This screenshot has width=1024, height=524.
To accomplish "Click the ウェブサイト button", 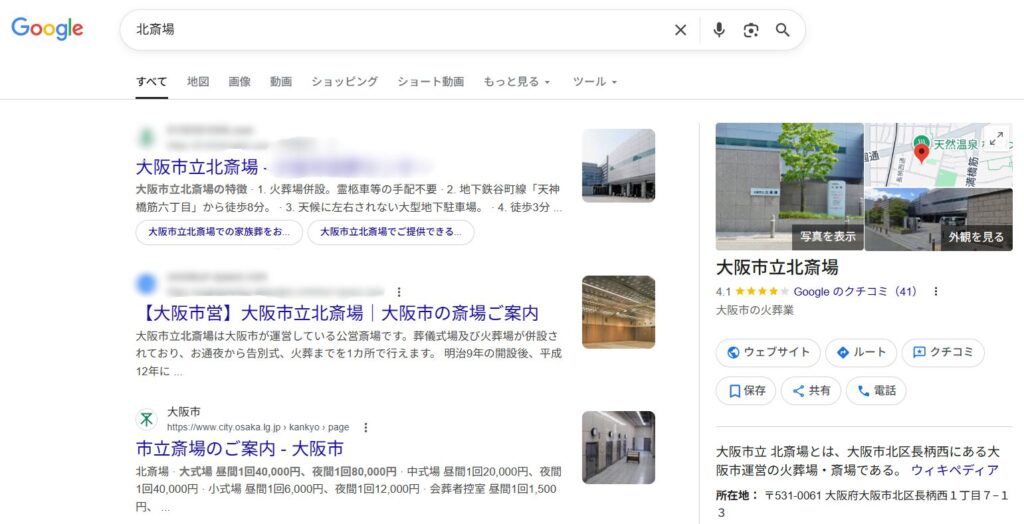I will click(x=767, y=352).
